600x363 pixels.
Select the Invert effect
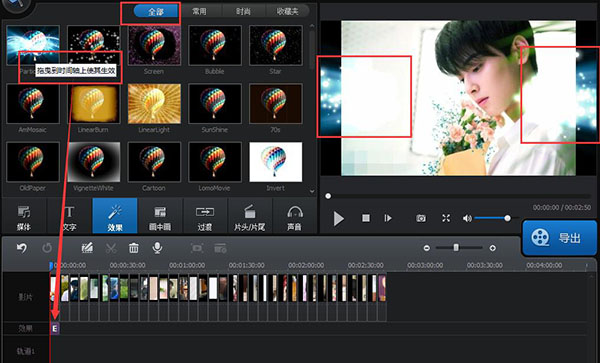click(276, 162)
